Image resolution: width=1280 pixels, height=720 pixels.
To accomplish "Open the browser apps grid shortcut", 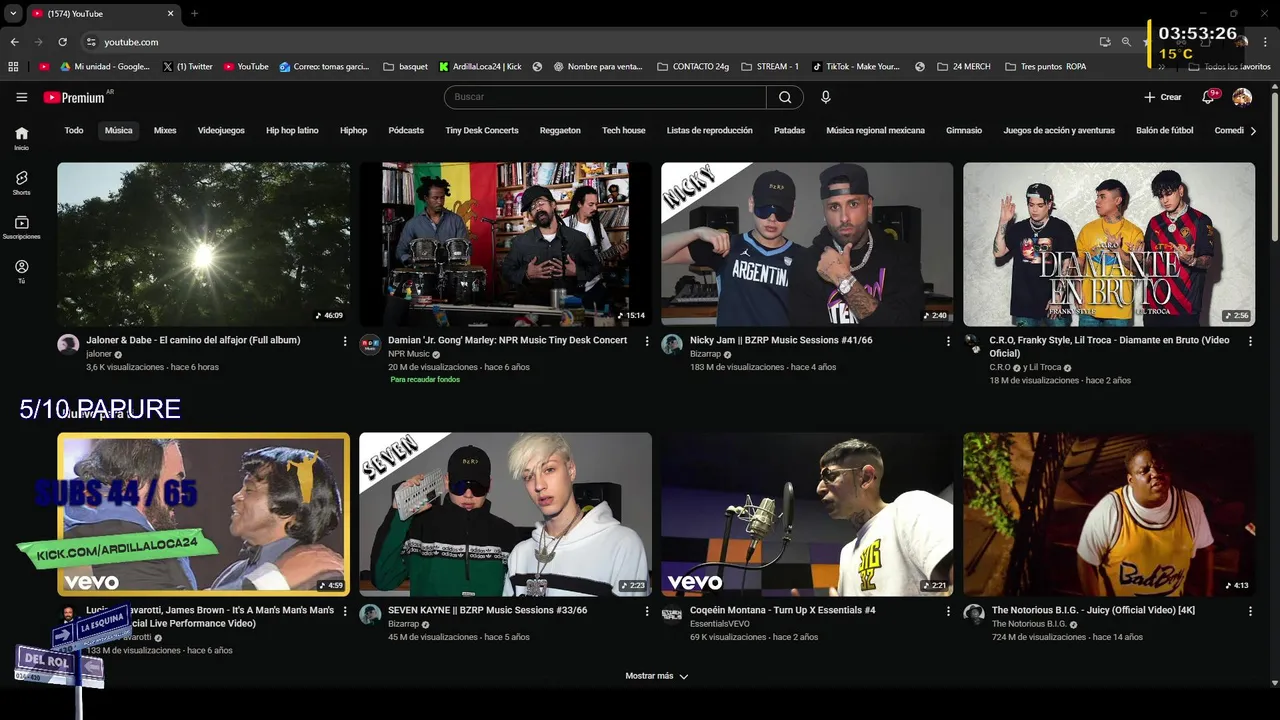I will (13, 67).
